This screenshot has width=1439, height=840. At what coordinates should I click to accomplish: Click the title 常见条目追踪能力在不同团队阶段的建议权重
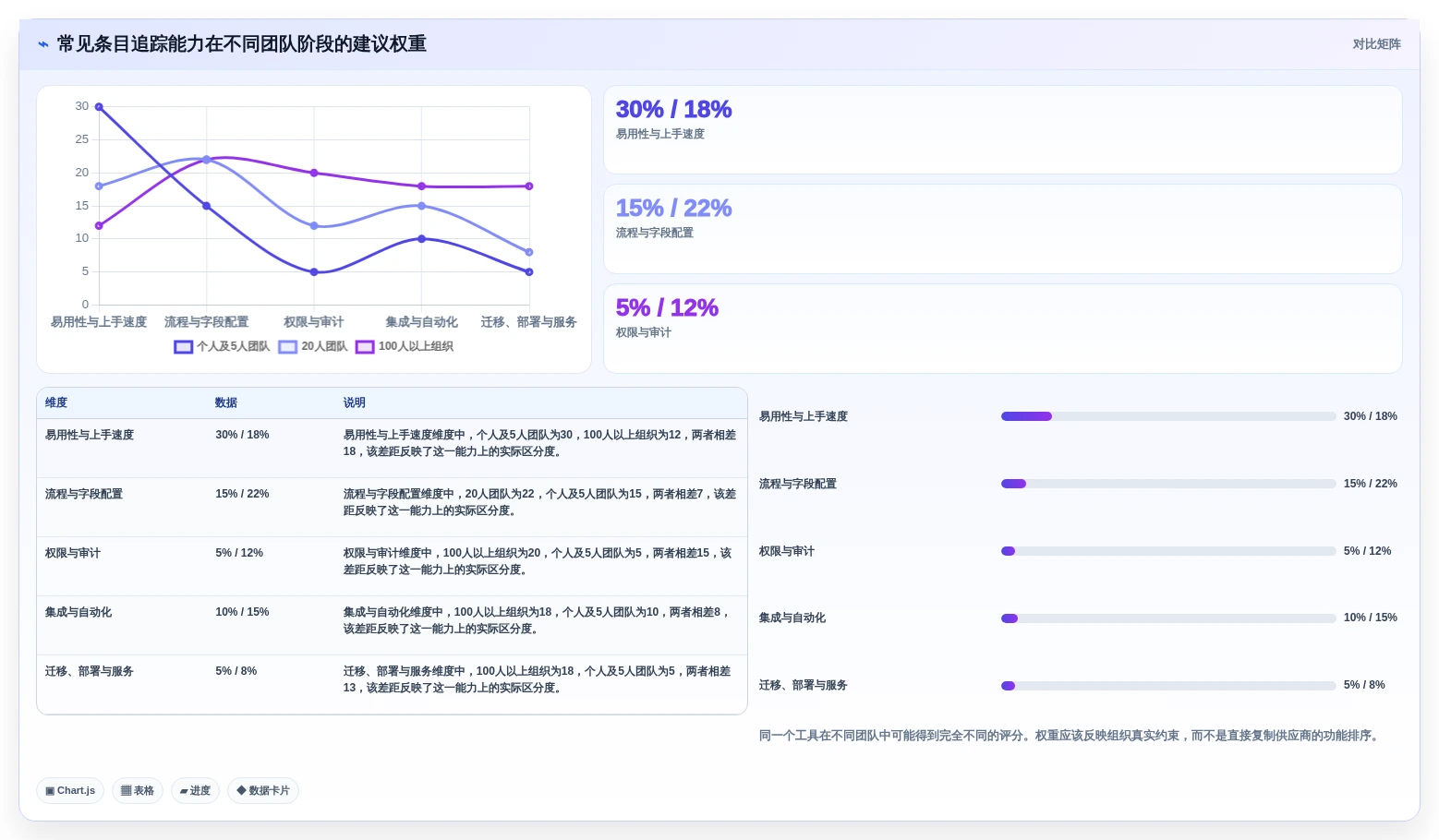[x=242, y=44]
